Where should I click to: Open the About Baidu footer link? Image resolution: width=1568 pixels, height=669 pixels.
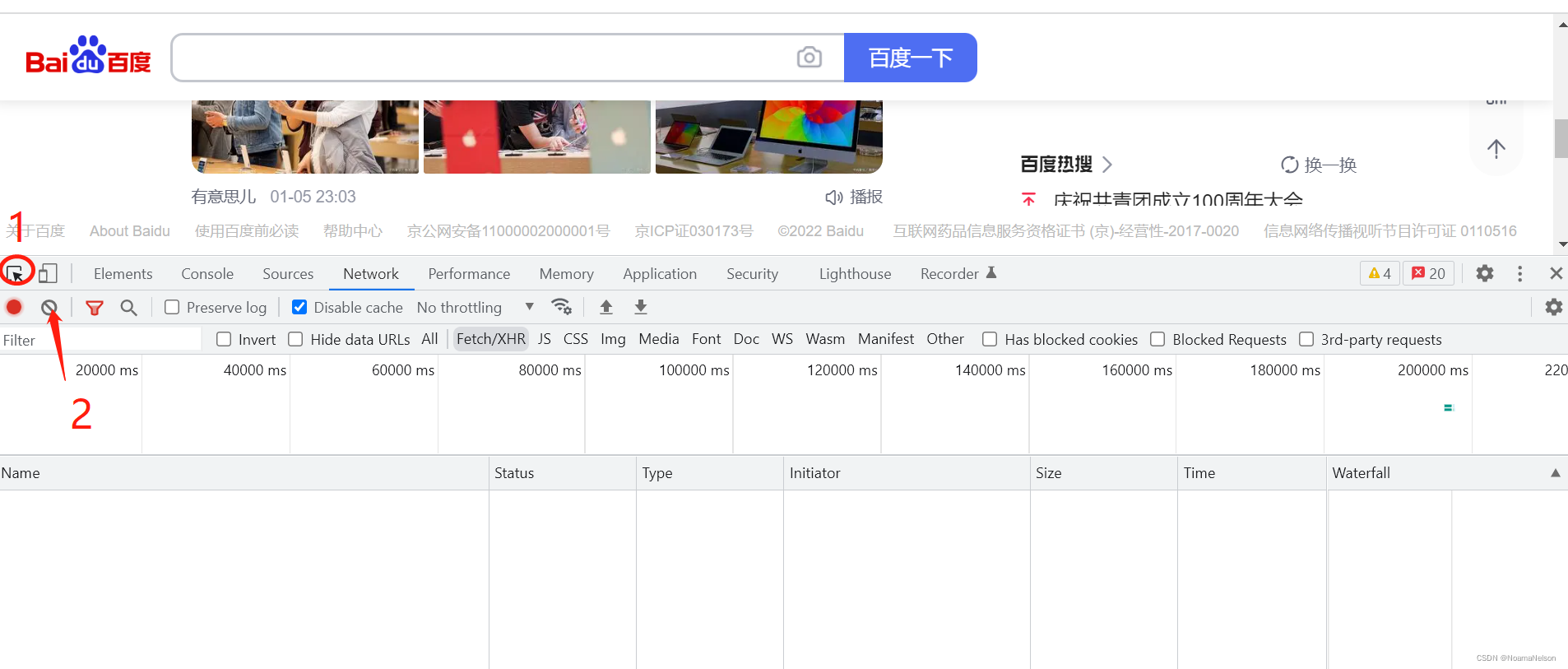click(x=130, y=231)
